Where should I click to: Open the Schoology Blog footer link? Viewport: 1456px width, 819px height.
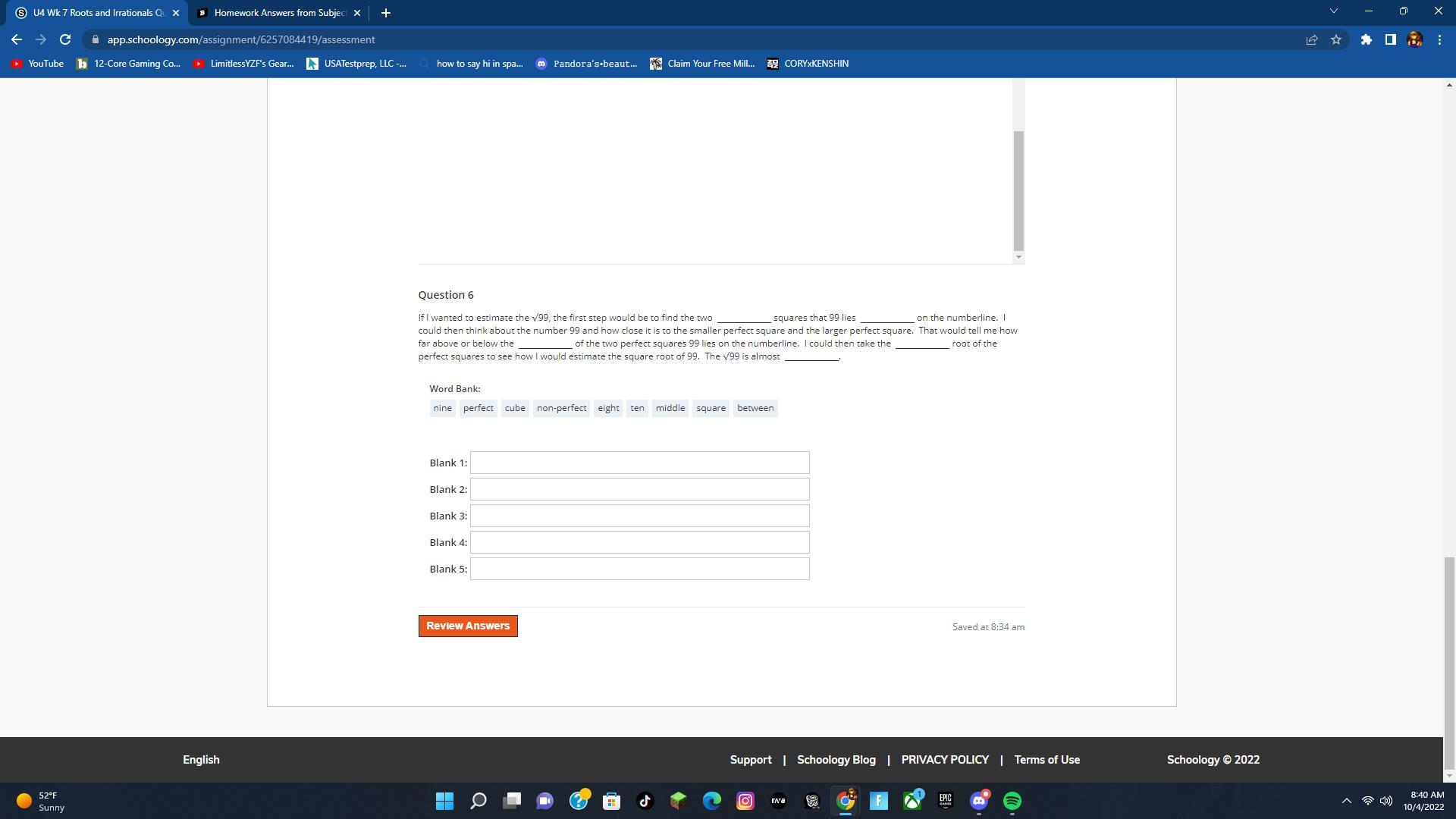tap(836, 759)
